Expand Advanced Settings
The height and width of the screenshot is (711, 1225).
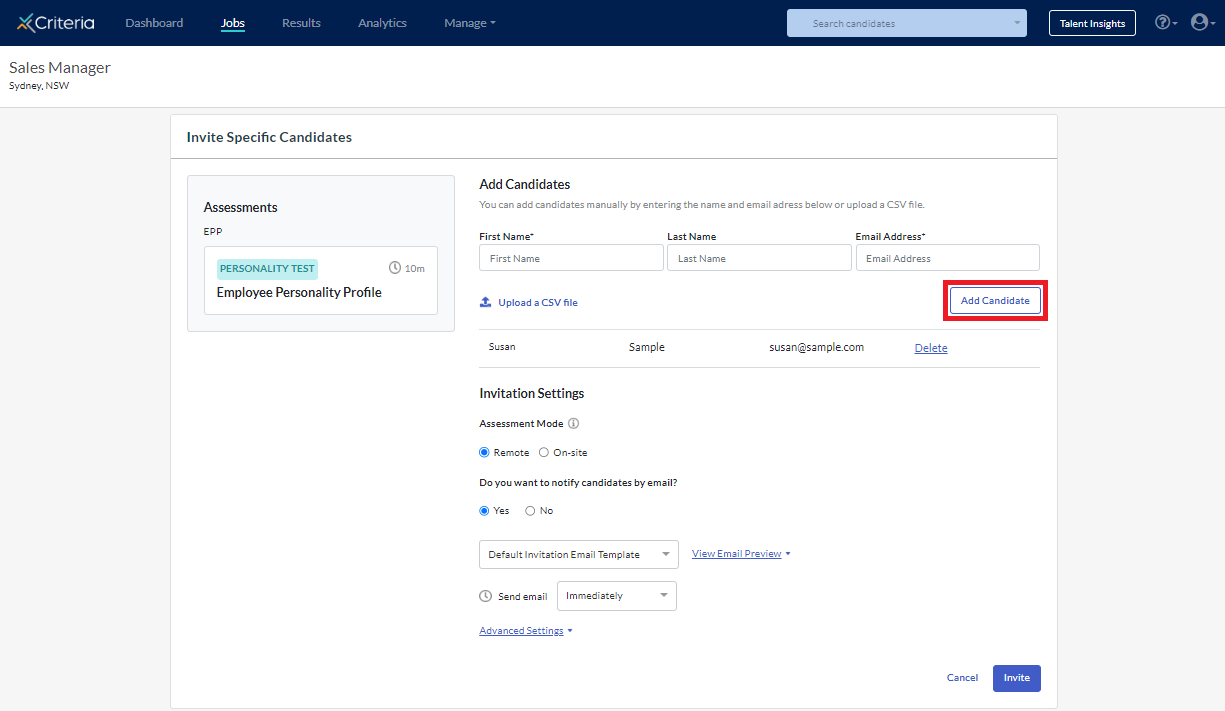click(526, 631)
